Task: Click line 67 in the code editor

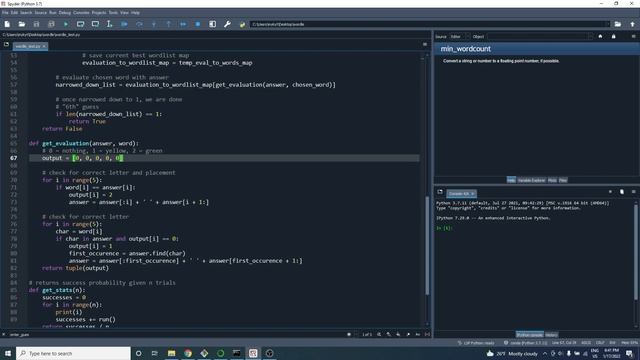Action: point(224,158)
